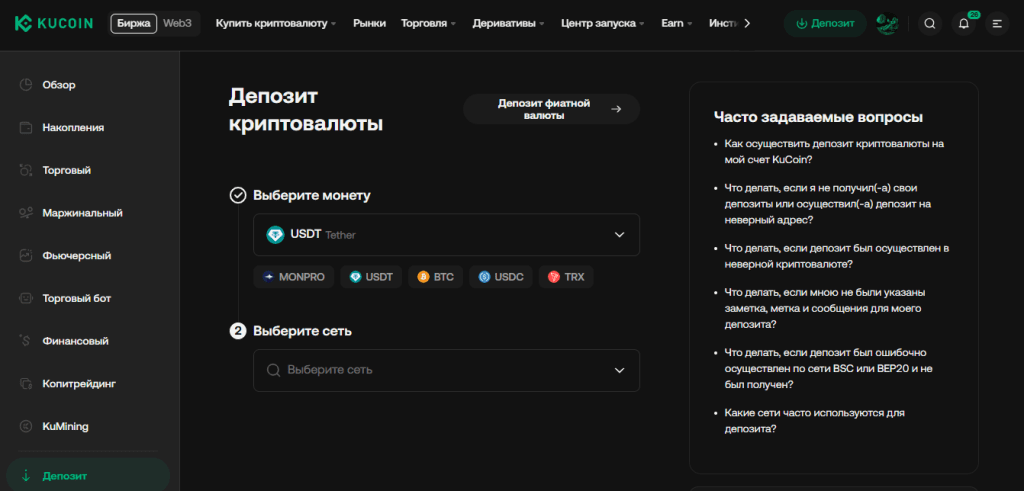Click the Накопления wallet icon
The image size is (1024, 491).
coord(25,127)
